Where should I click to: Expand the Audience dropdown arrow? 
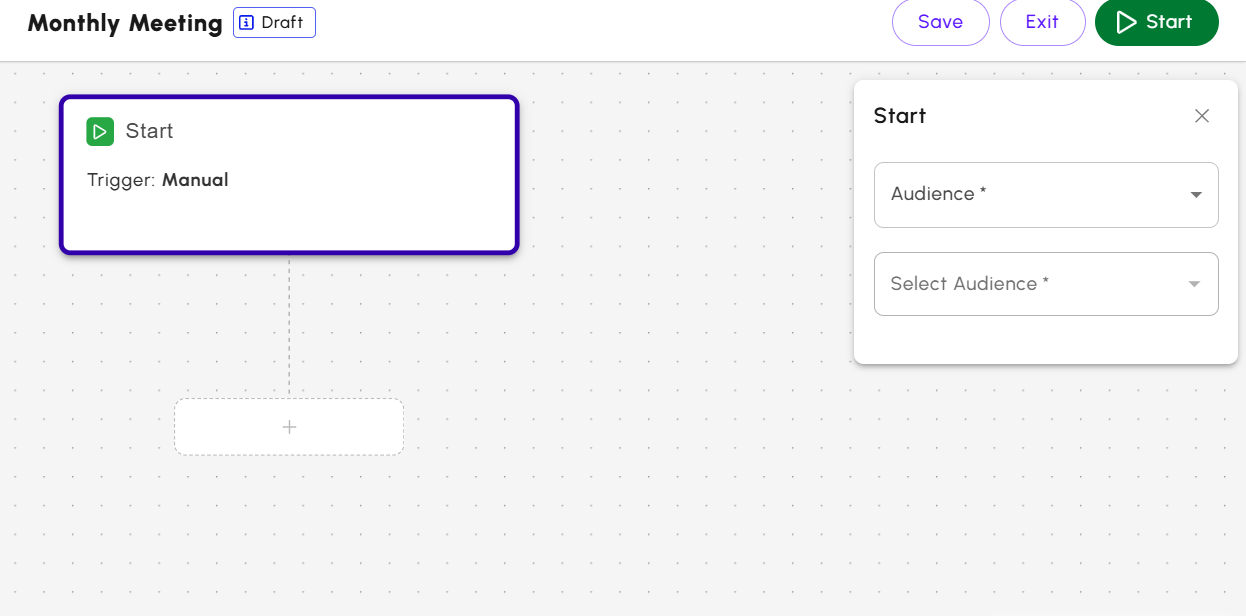[x=1196, y=195]
